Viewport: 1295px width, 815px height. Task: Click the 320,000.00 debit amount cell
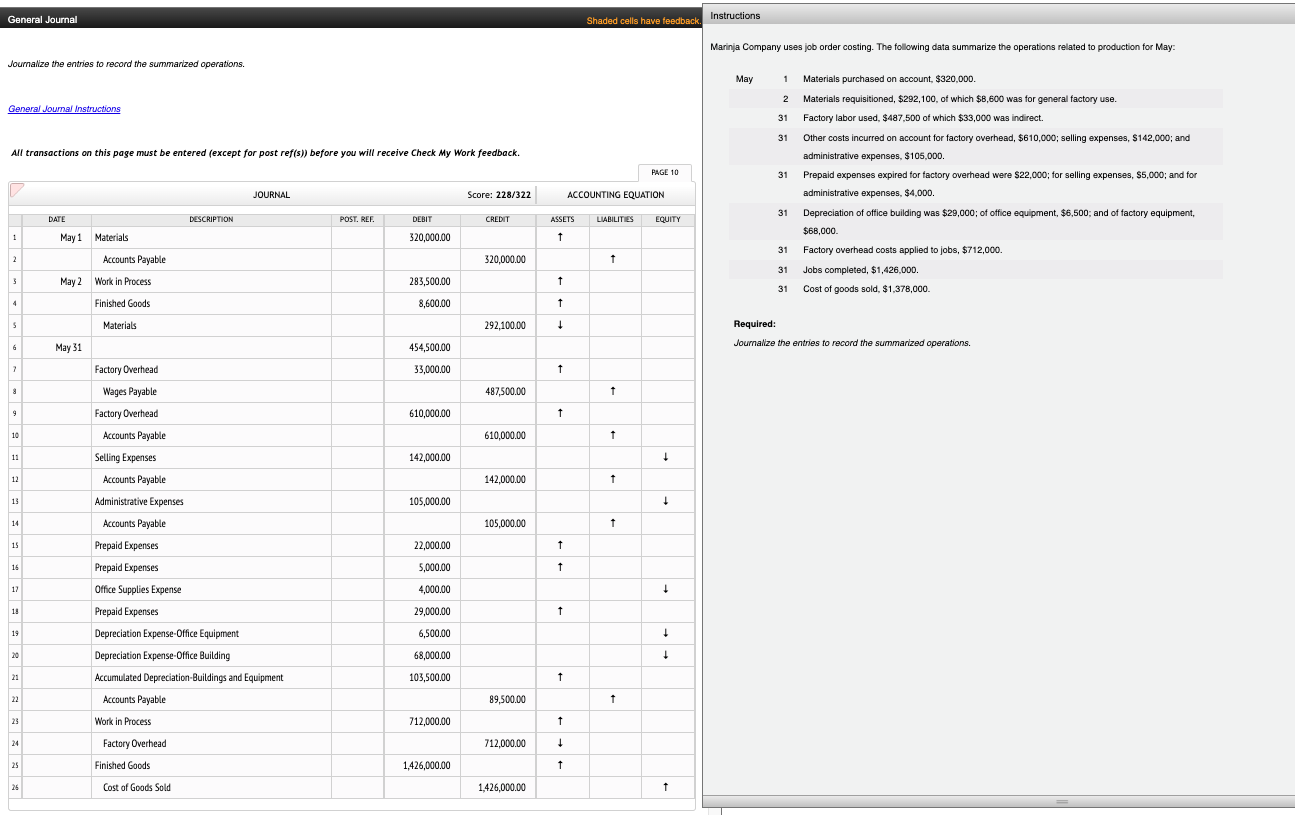(x=422, y=237)
